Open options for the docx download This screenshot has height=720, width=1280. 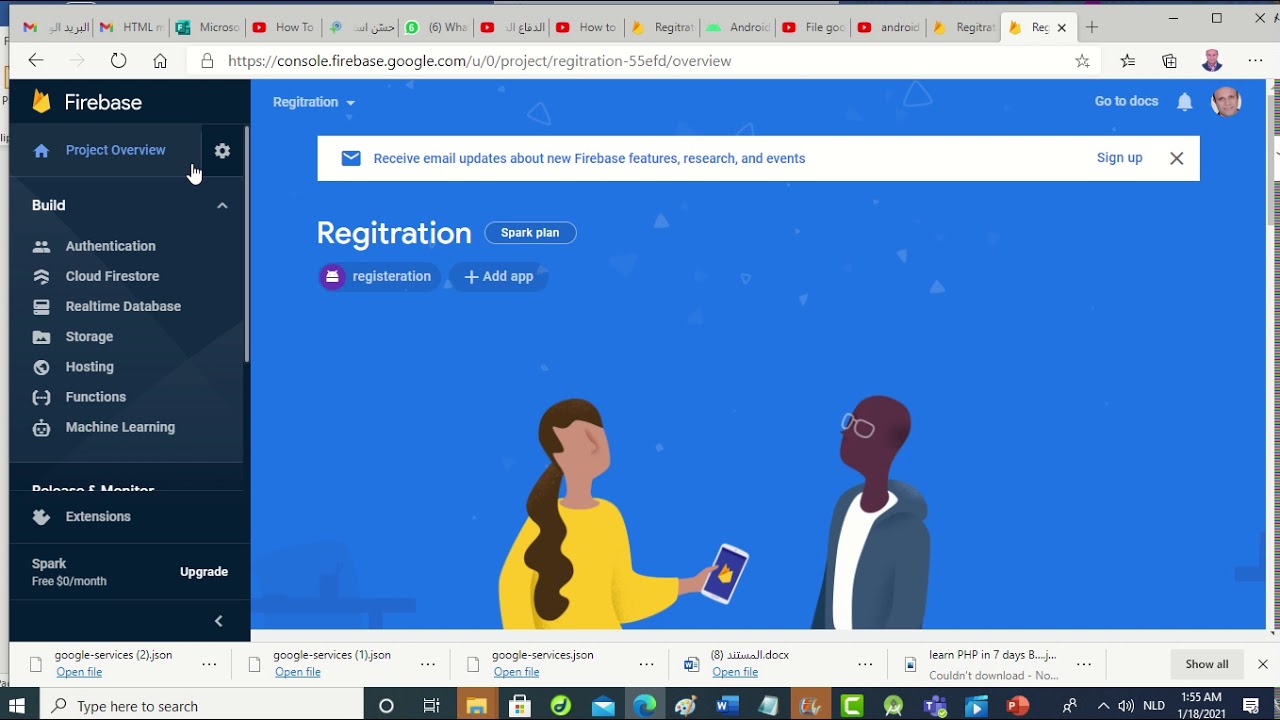[x=865, y=664]
